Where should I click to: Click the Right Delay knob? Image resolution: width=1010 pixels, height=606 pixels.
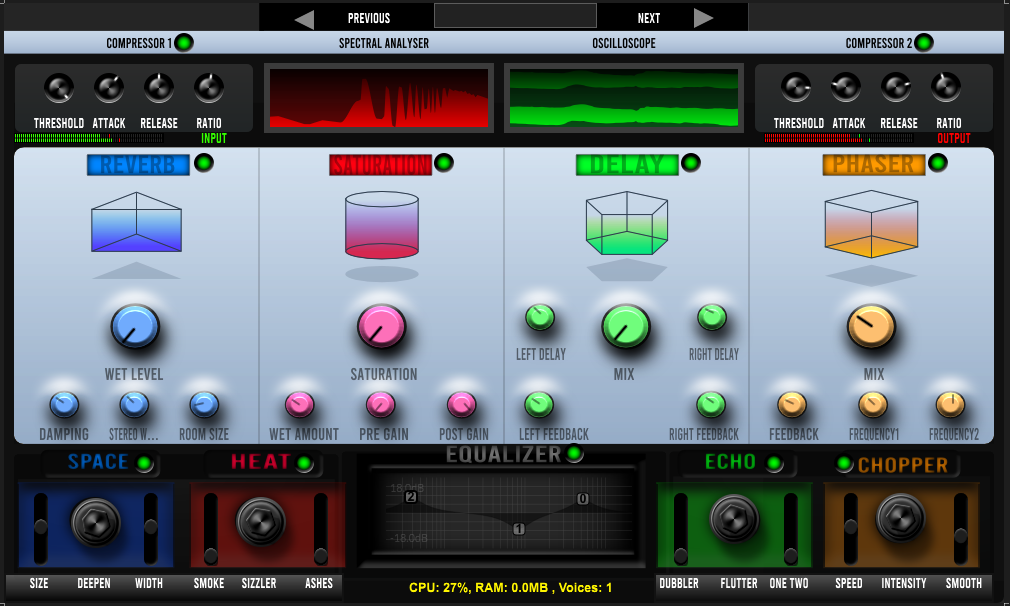712,317
